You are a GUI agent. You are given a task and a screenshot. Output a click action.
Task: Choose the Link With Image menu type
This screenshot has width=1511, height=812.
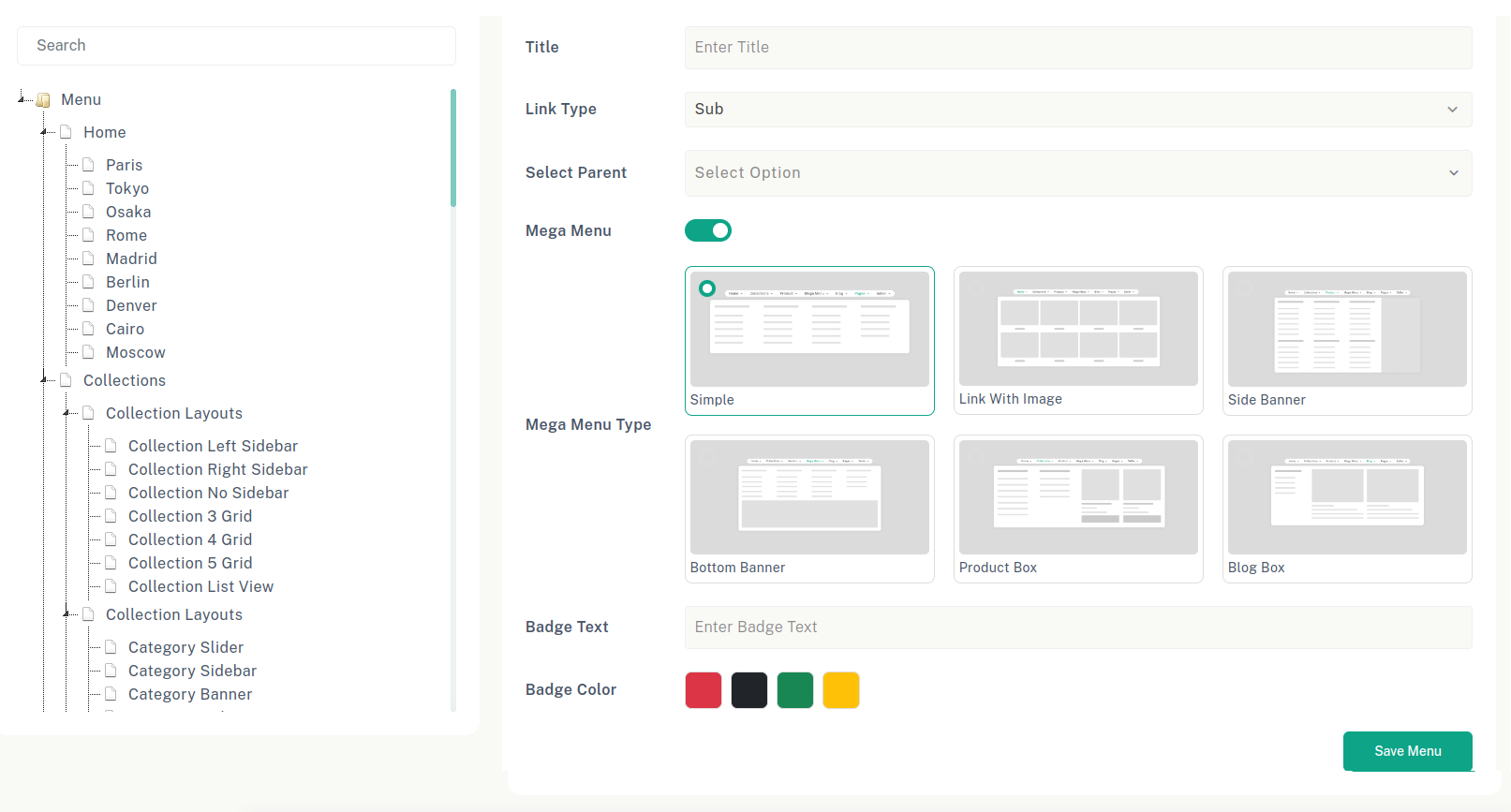(1077, 340)
